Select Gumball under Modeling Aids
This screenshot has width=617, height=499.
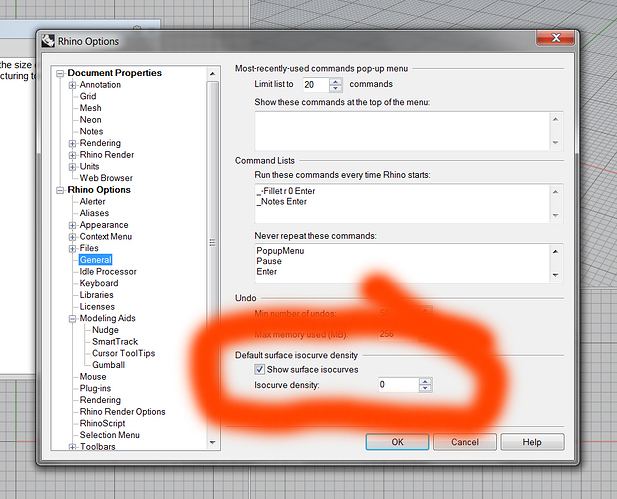tap(108, 365)
